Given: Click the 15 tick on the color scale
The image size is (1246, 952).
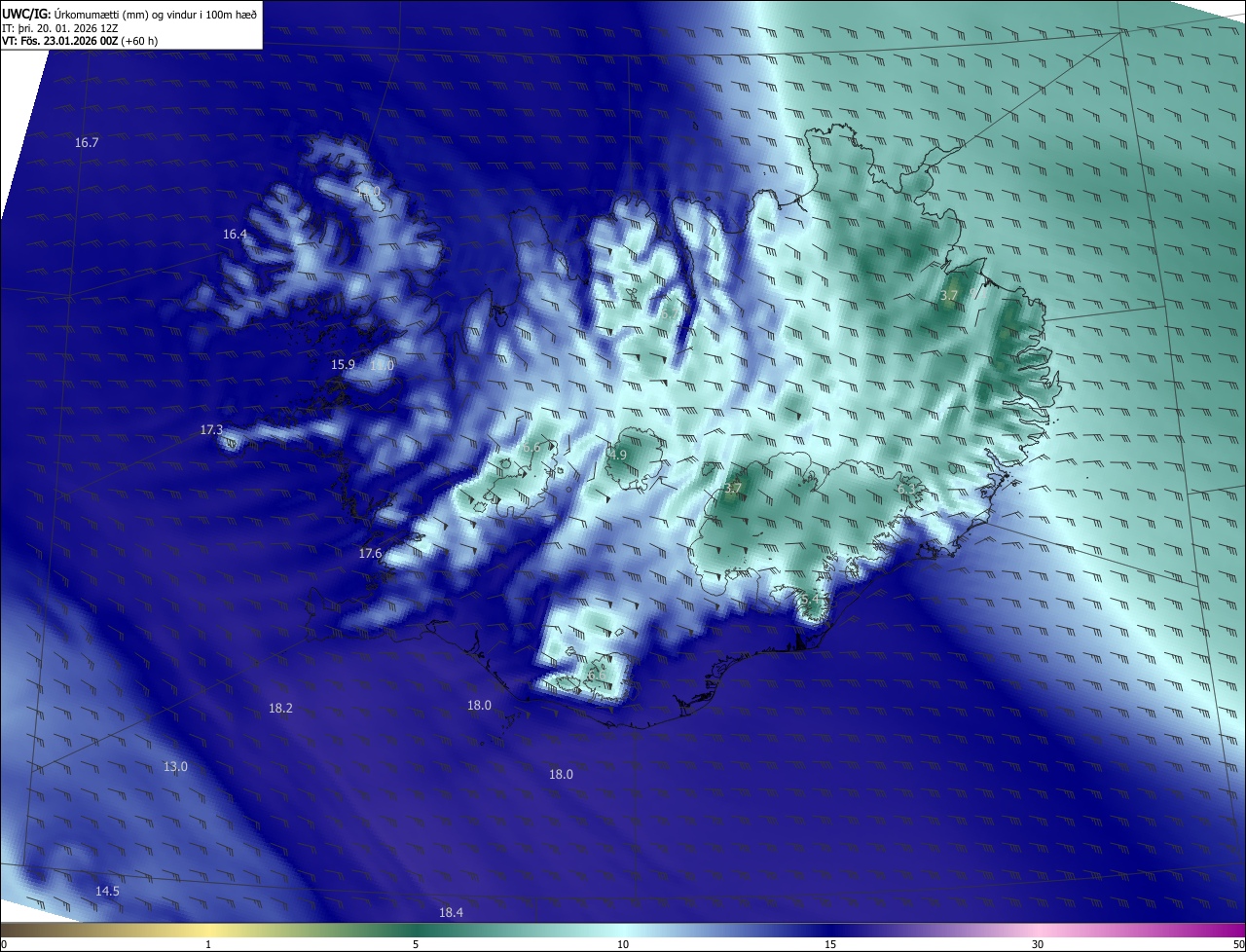Looking at the screenshot, I should [830, 944].
